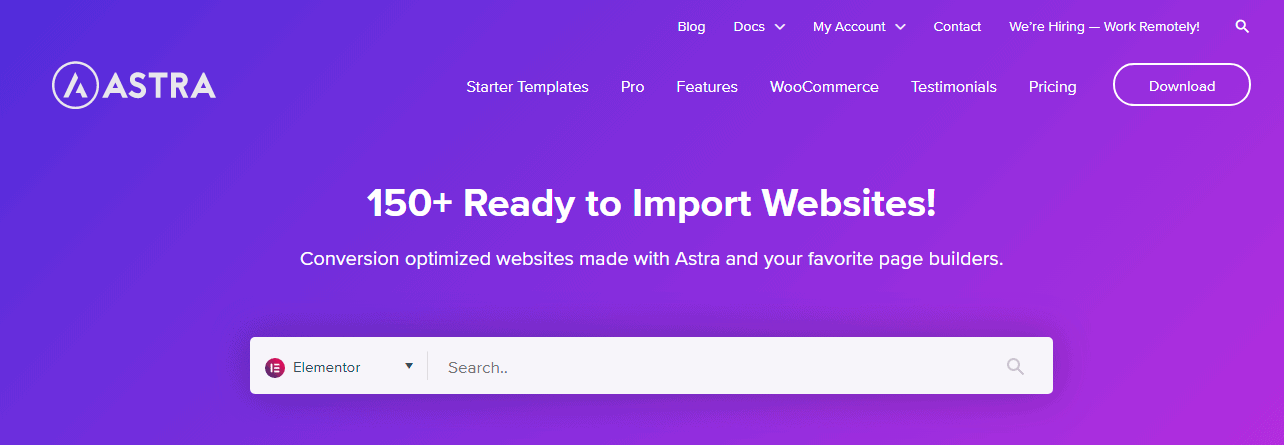The width and height of the screenshot is (1284, 445).
Task: Open the search icon in top navigation
Action: 1242,27
